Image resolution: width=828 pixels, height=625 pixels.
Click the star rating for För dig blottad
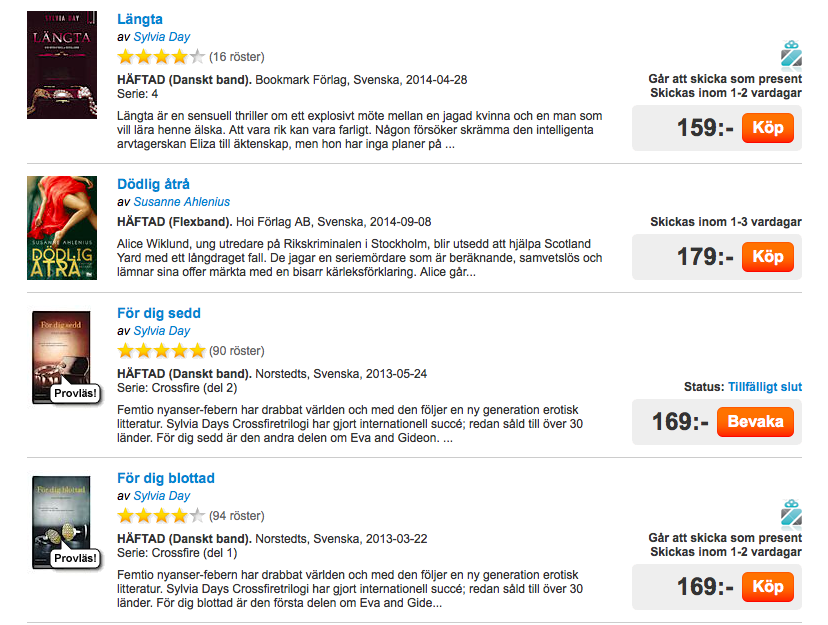[160, 516]
